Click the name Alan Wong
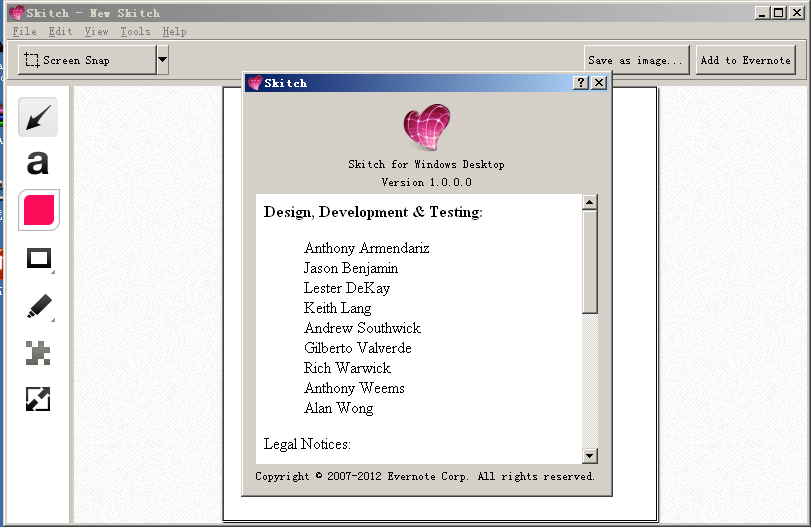The height and width of the screenshot is (527, 811). coord(338,408)
